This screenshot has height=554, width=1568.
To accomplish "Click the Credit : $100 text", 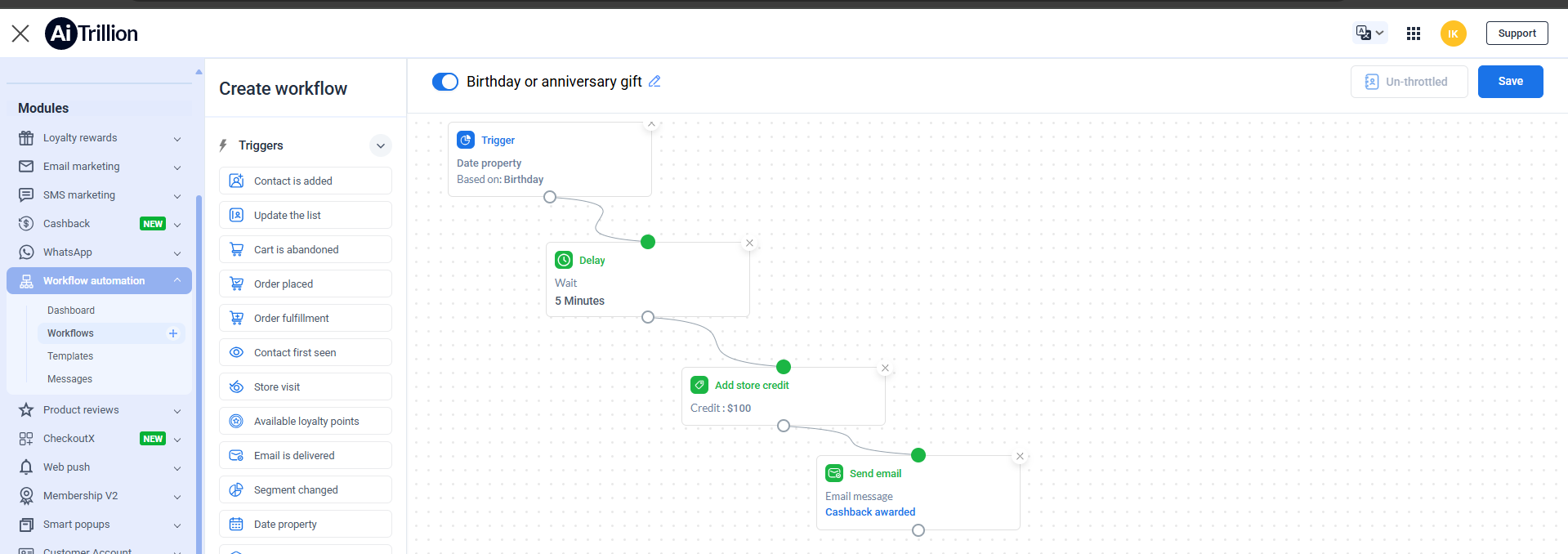I will [x=721, y=409].
